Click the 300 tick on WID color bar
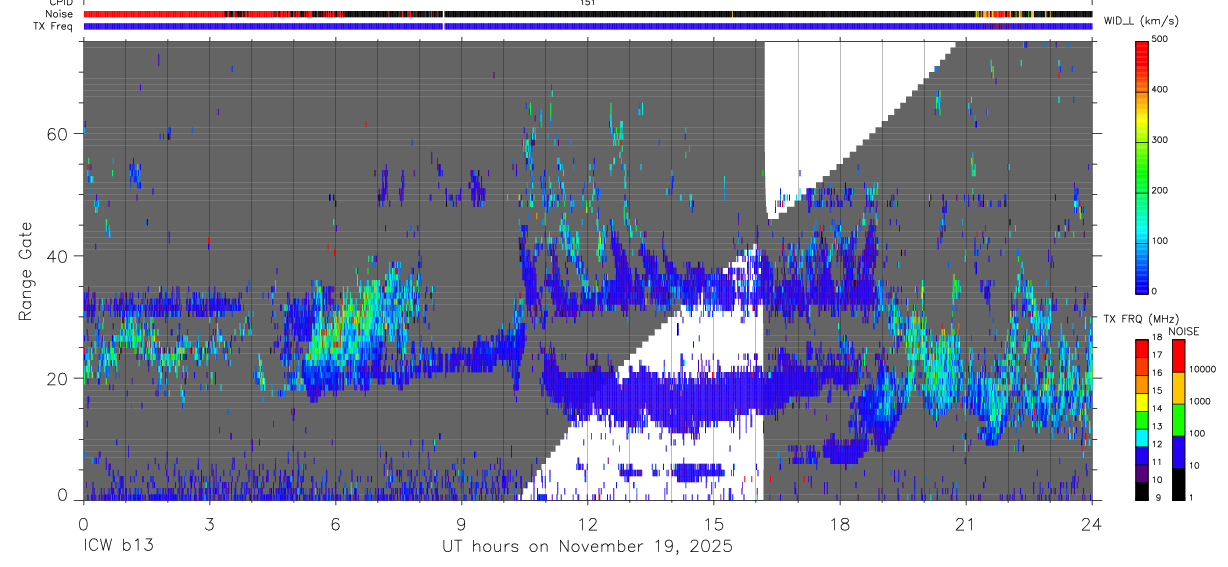Screen dimensions: 1228x567 [1162, 140]
